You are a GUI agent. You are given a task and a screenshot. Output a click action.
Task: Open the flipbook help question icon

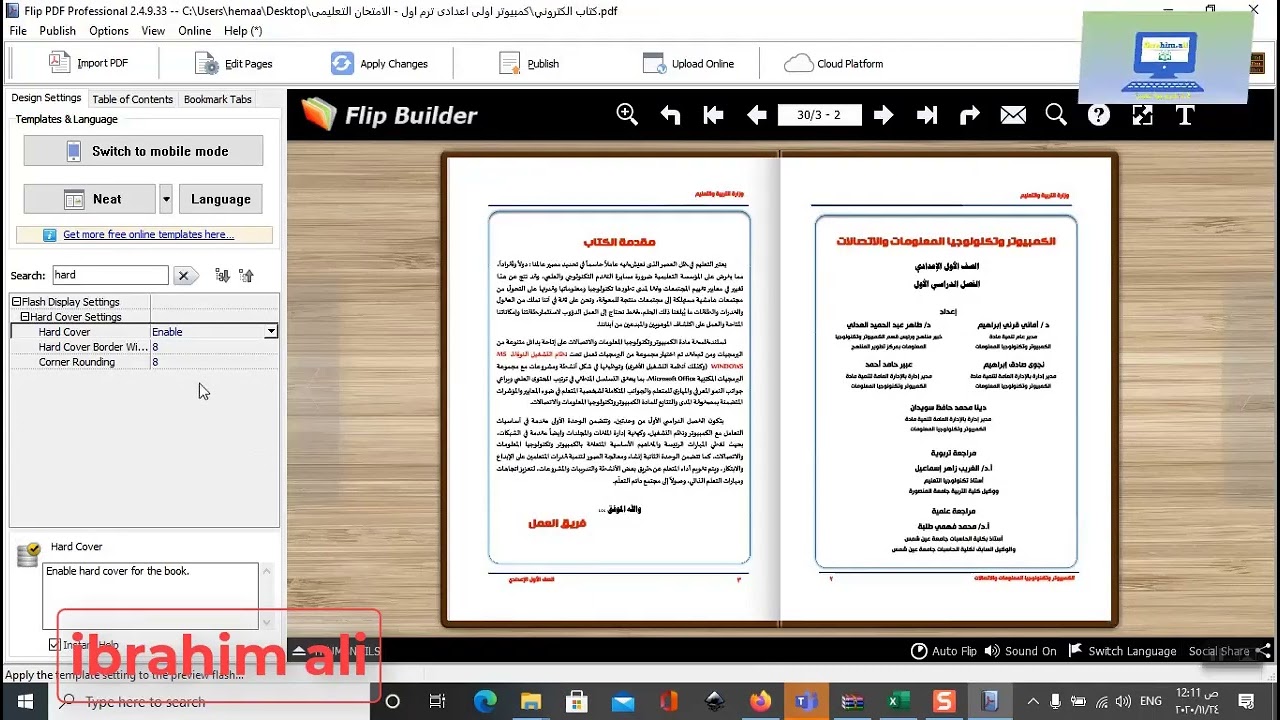tap(1099, 115)
